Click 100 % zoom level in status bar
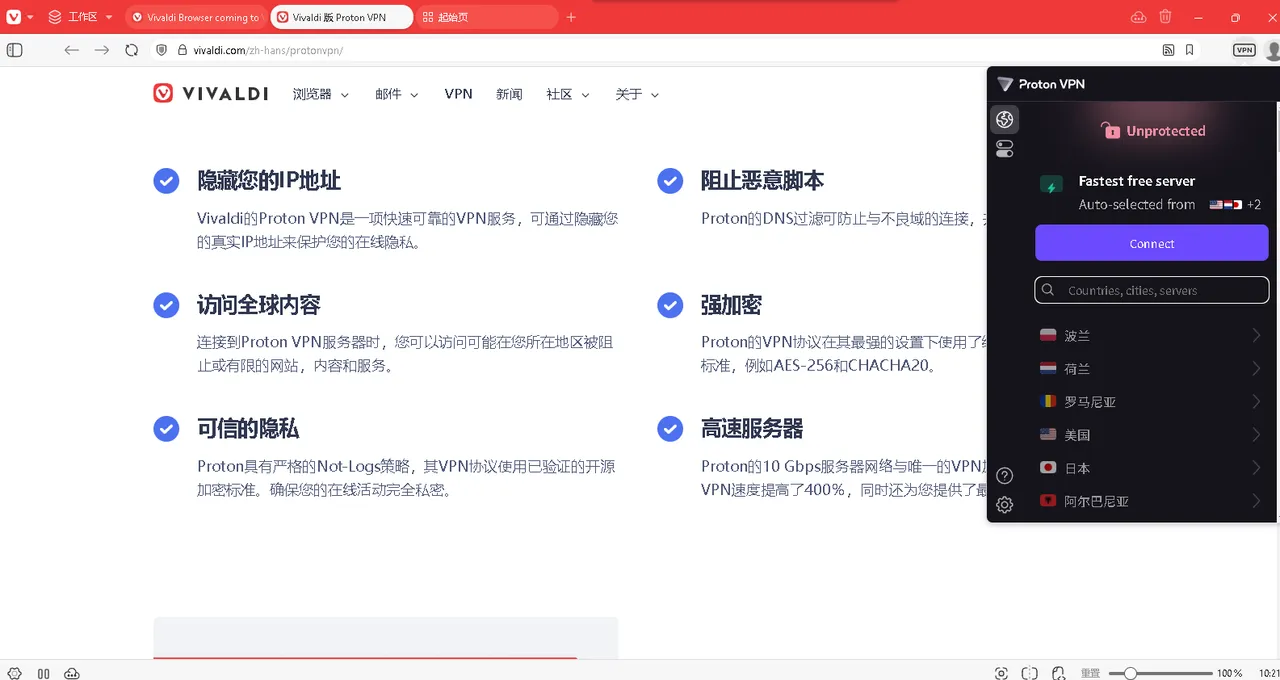The height and width of the screenshot is (680, 1280). tap(1230, 673)
